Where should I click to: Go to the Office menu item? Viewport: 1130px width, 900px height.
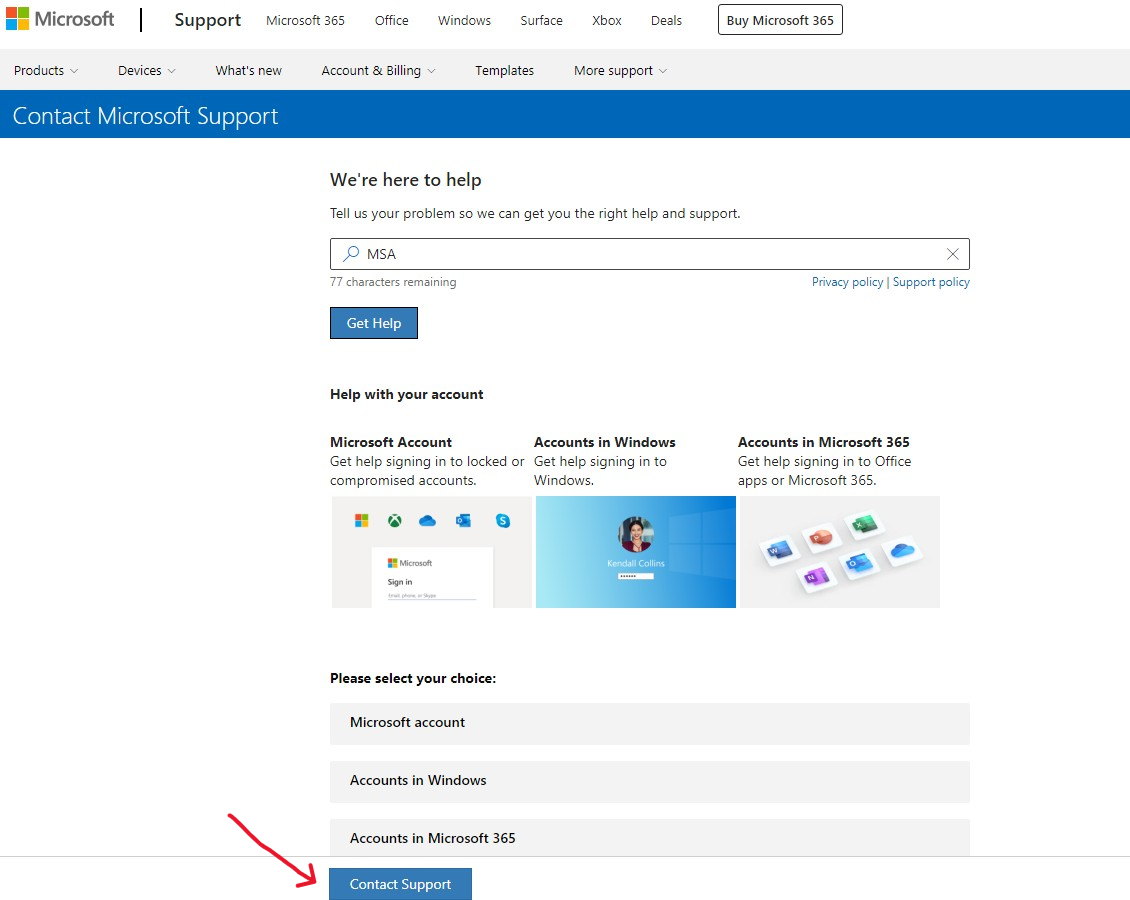(391, 20)
